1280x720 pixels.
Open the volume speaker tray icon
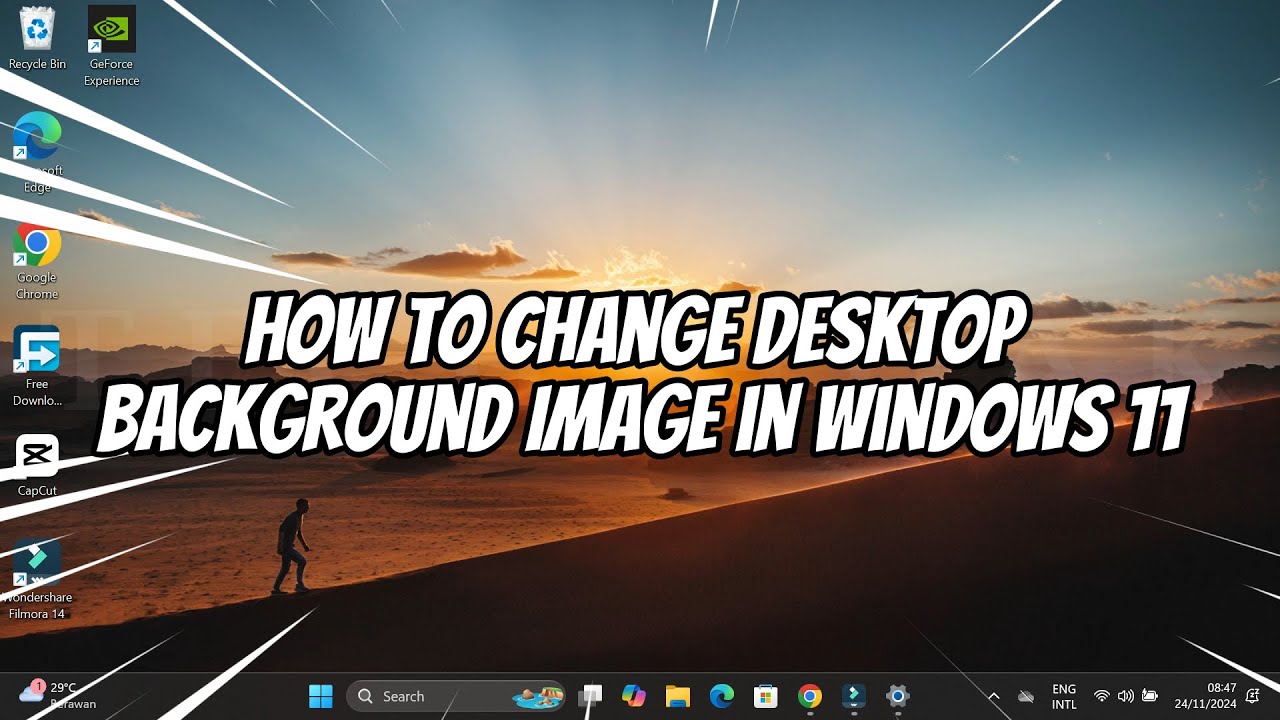pyautogui.click(x=1126, y=696)
